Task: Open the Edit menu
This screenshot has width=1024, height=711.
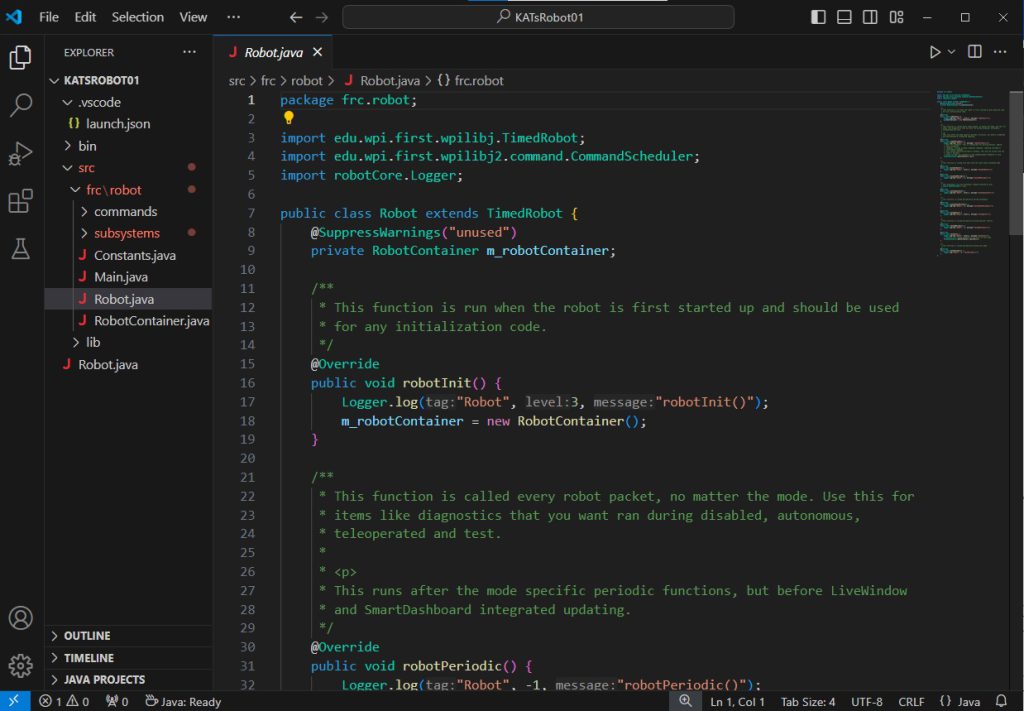Action: (x=85, y=18)
